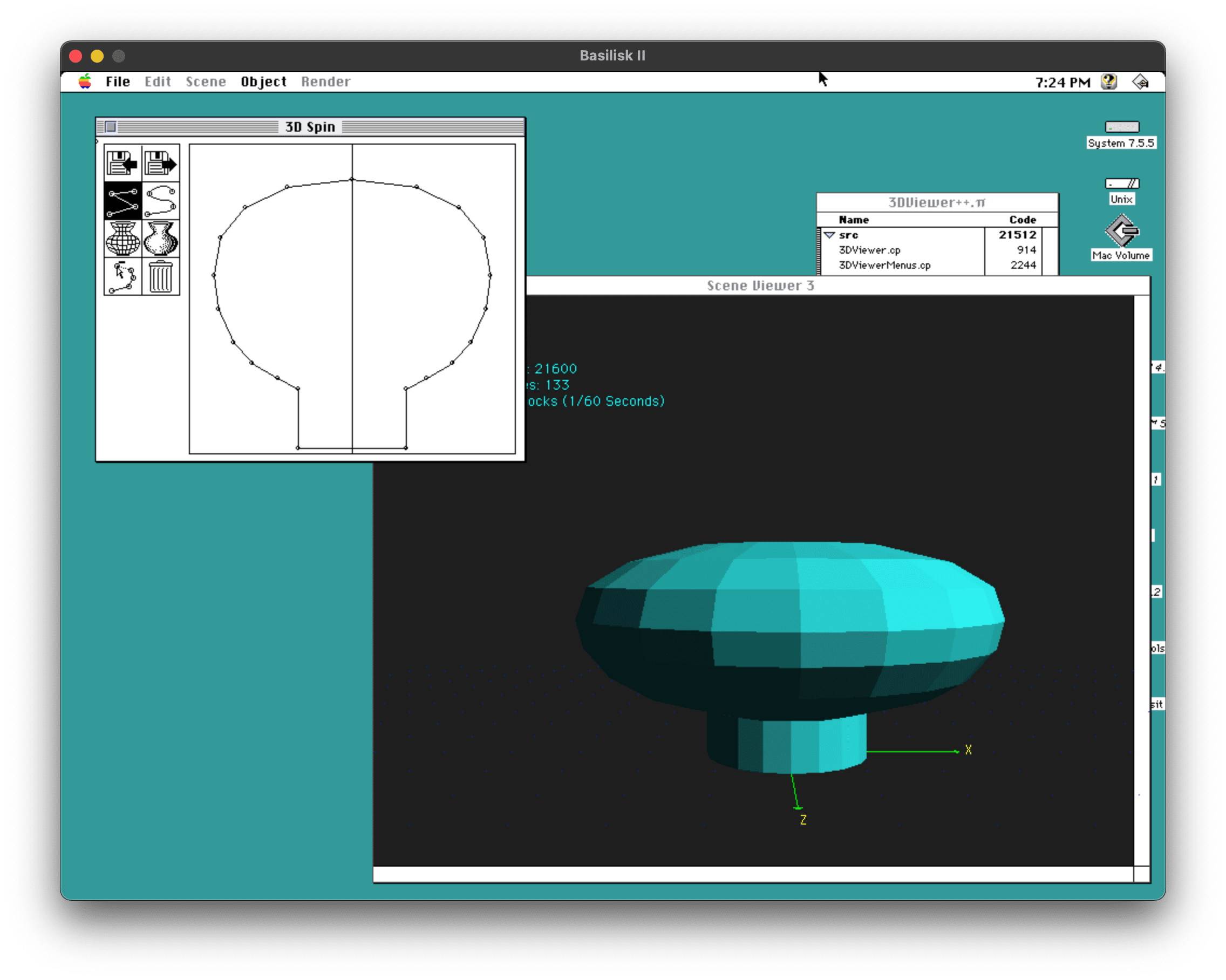This screenshot has height=980, width=1226.
Task: Open the Scene menu
Action: (206, 82)
